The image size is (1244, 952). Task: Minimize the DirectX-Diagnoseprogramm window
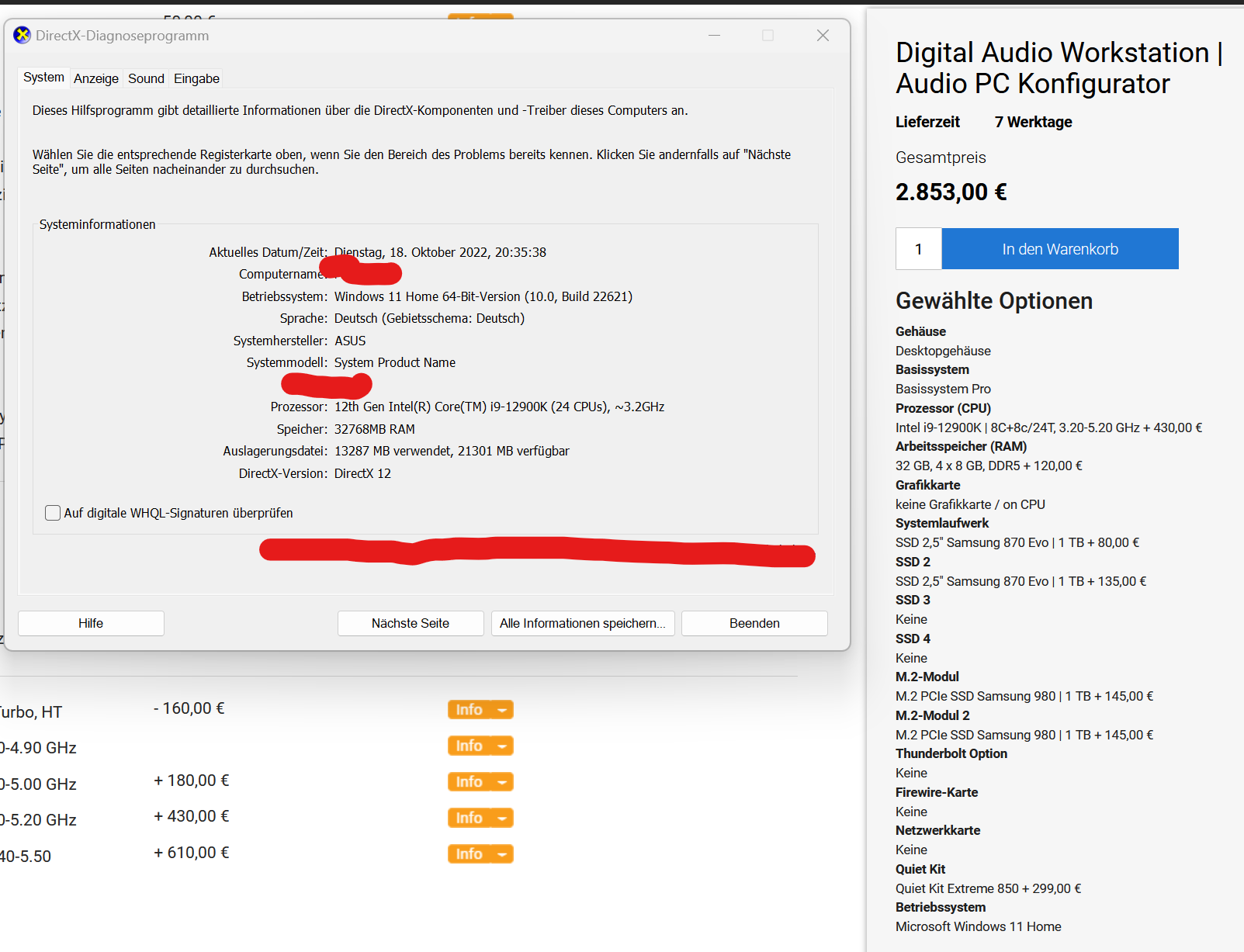pos(715,36)
